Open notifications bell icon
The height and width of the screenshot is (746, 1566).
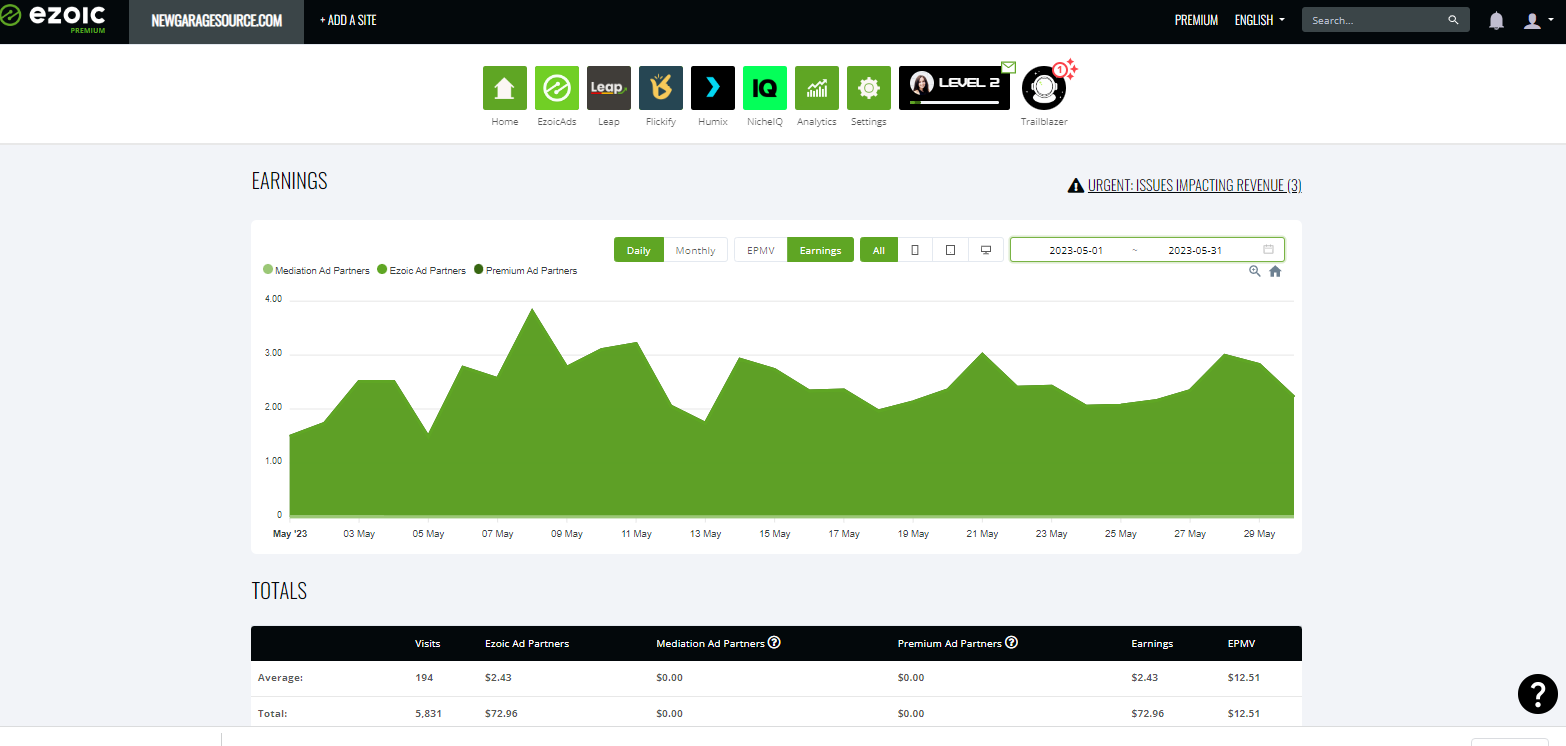pos(1496,20)
